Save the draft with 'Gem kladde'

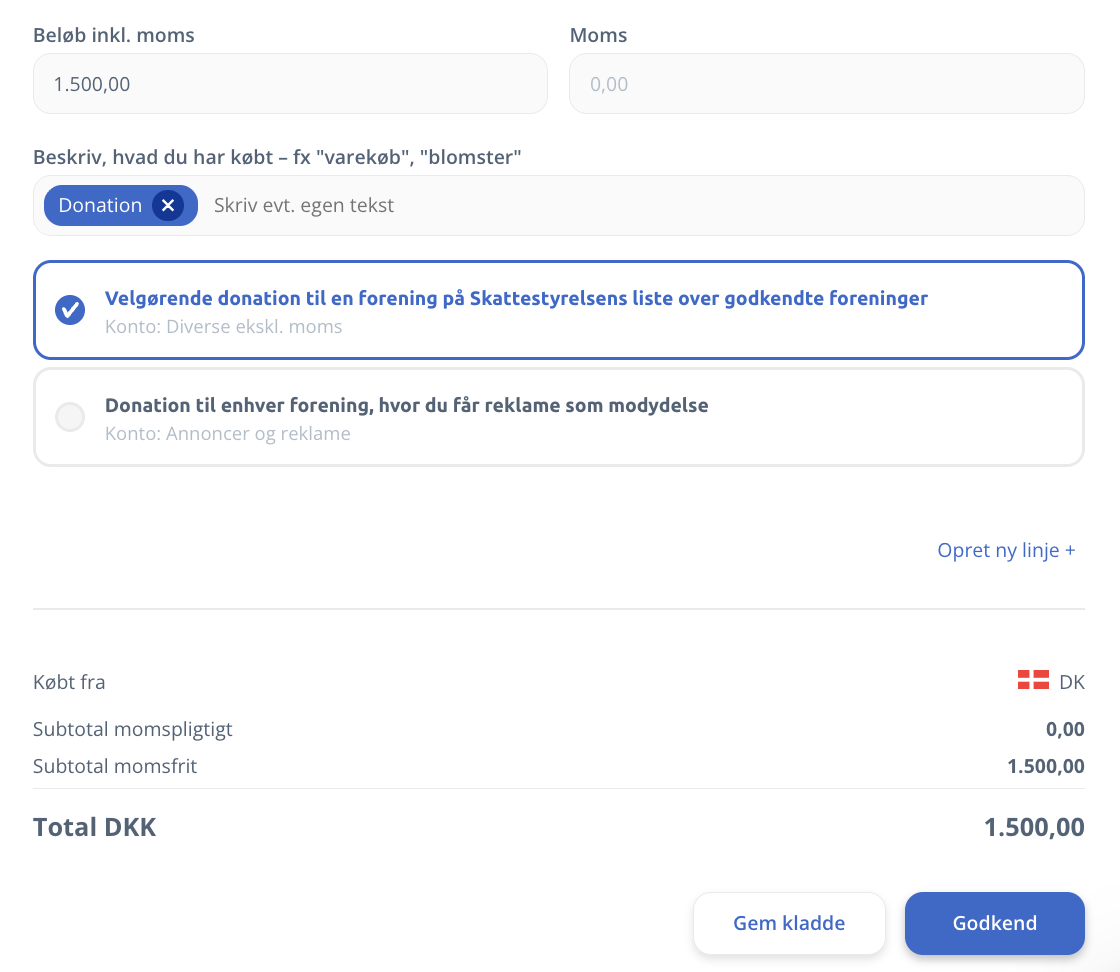[x=789, y=923]
